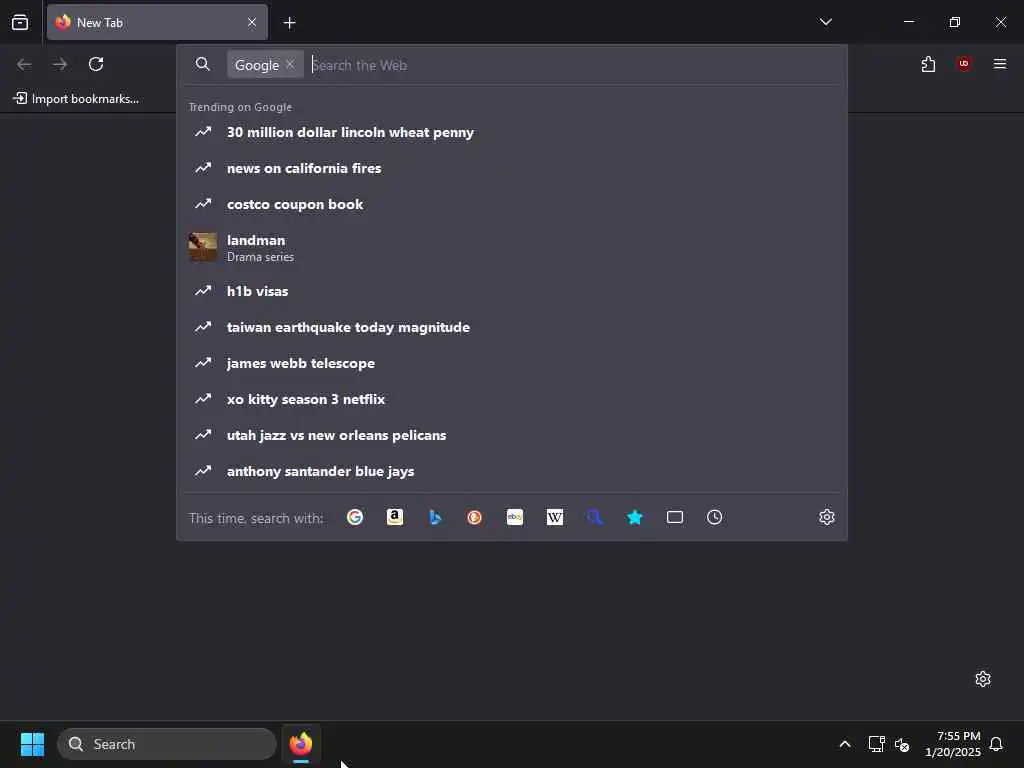Search this time with Amazon icon
Viewport: 1024px width, 768px height.
(x=394, y=517)
